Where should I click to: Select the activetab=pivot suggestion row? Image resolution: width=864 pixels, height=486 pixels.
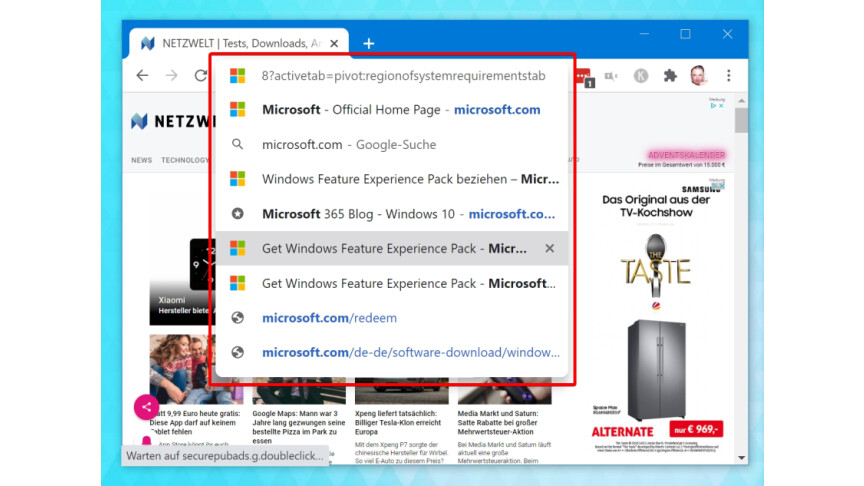pos(392,75)
